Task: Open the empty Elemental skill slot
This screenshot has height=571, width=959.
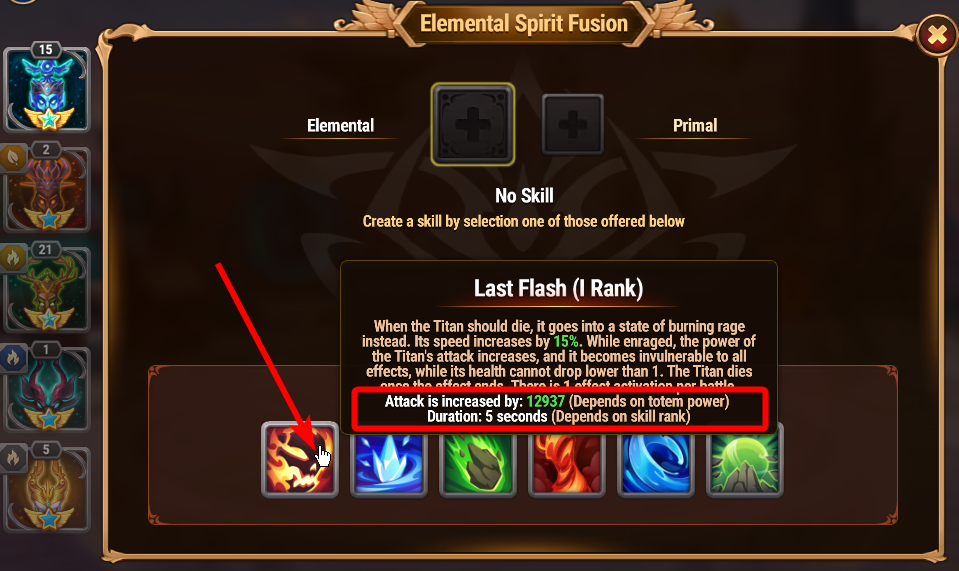Action: (x=473, y=125)
